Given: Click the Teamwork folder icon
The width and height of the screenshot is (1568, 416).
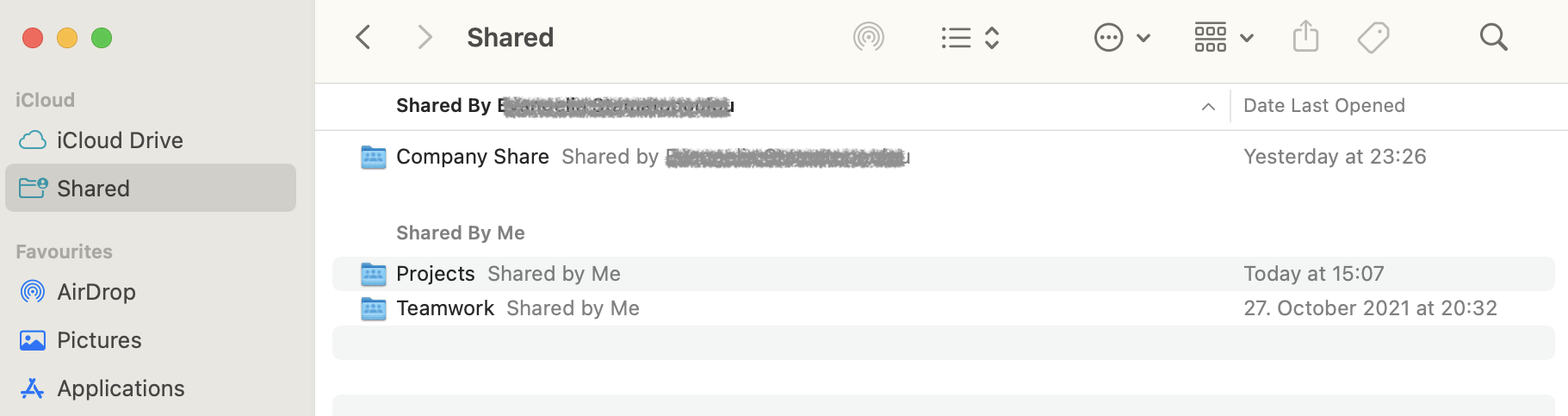Looking at the screenshot, I should [x=373, y=308].
